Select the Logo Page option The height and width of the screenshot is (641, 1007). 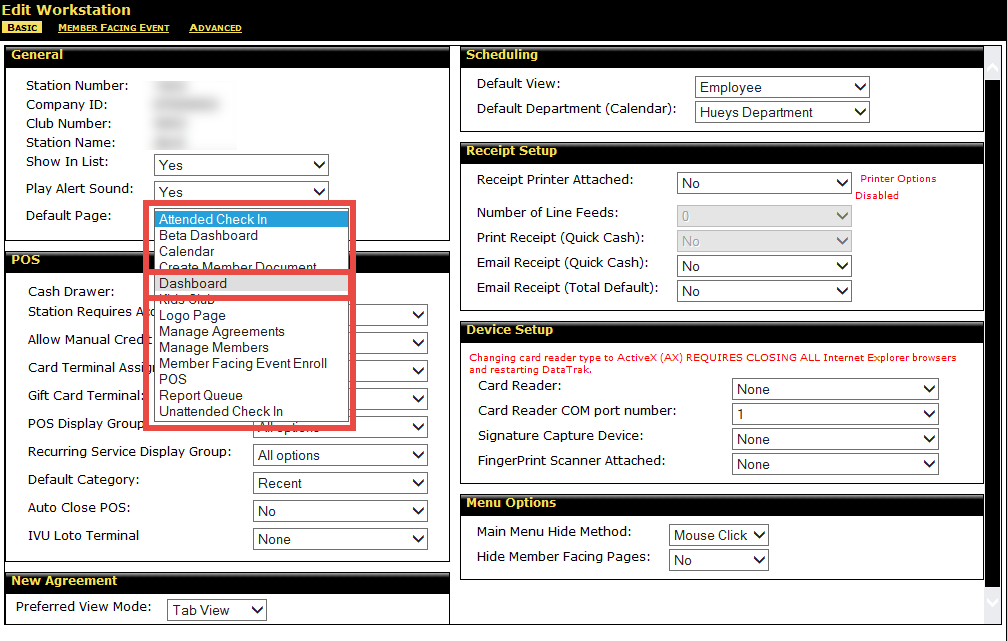tap(192, 316)
